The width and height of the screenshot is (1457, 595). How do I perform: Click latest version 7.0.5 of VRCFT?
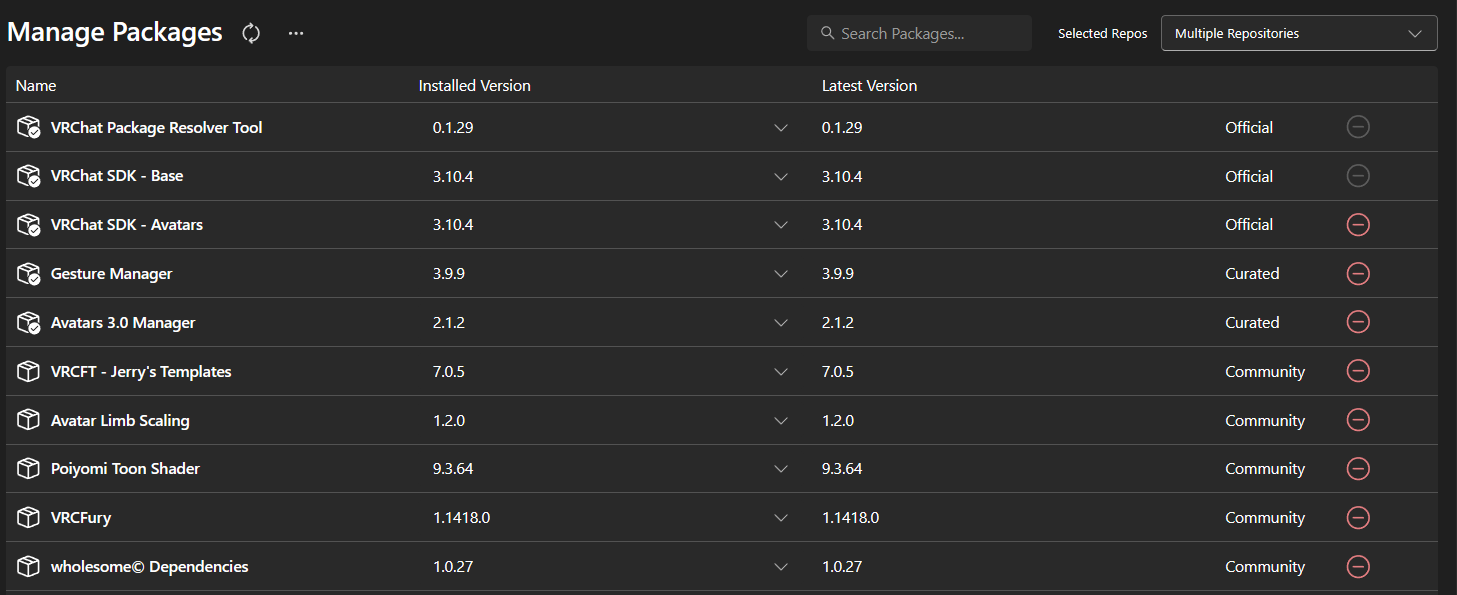(x=838, y=372)
